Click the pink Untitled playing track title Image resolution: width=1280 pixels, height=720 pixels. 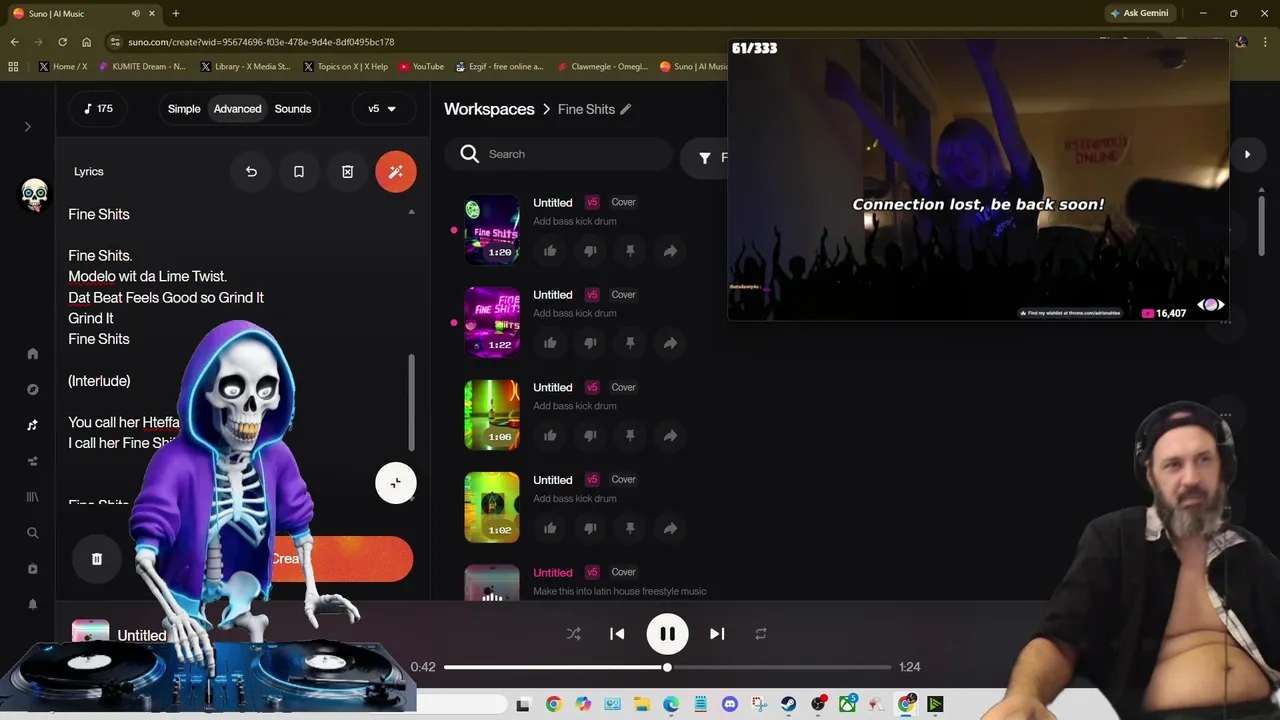coord(552,573)
